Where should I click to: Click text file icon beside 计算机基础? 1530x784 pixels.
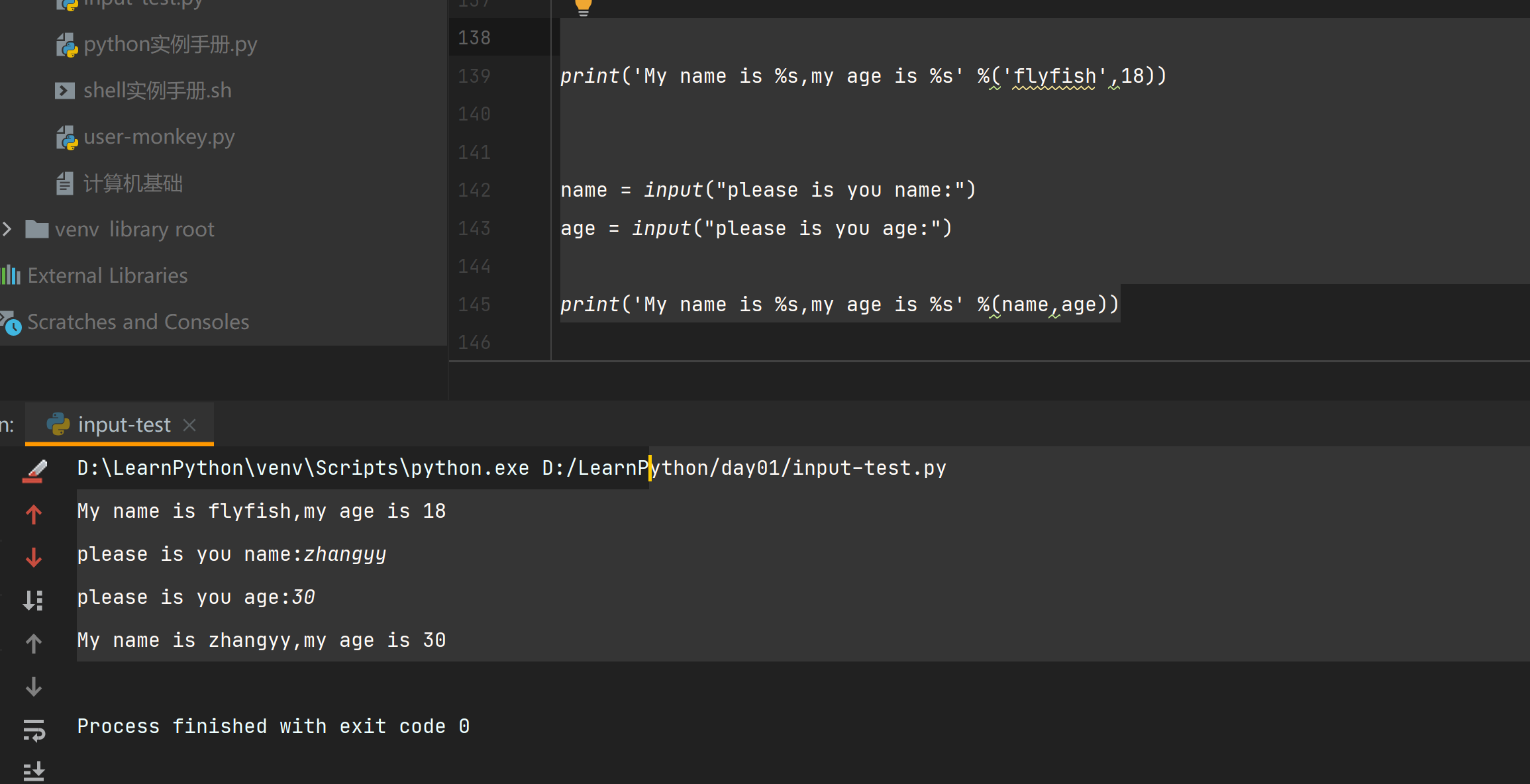[64, 183]
